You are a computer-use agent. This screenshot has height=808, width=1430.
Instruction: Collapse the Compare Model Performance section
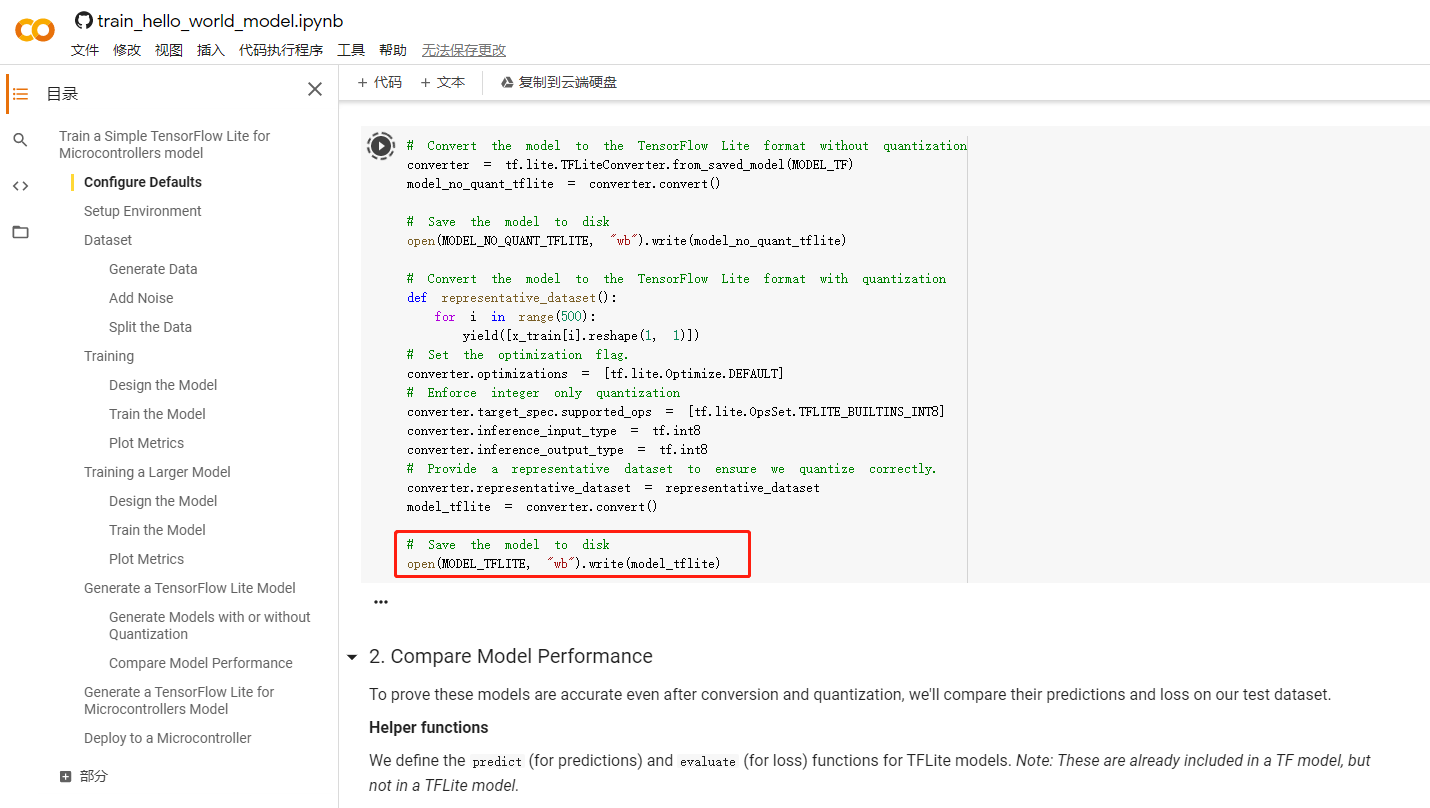[352, 657]
